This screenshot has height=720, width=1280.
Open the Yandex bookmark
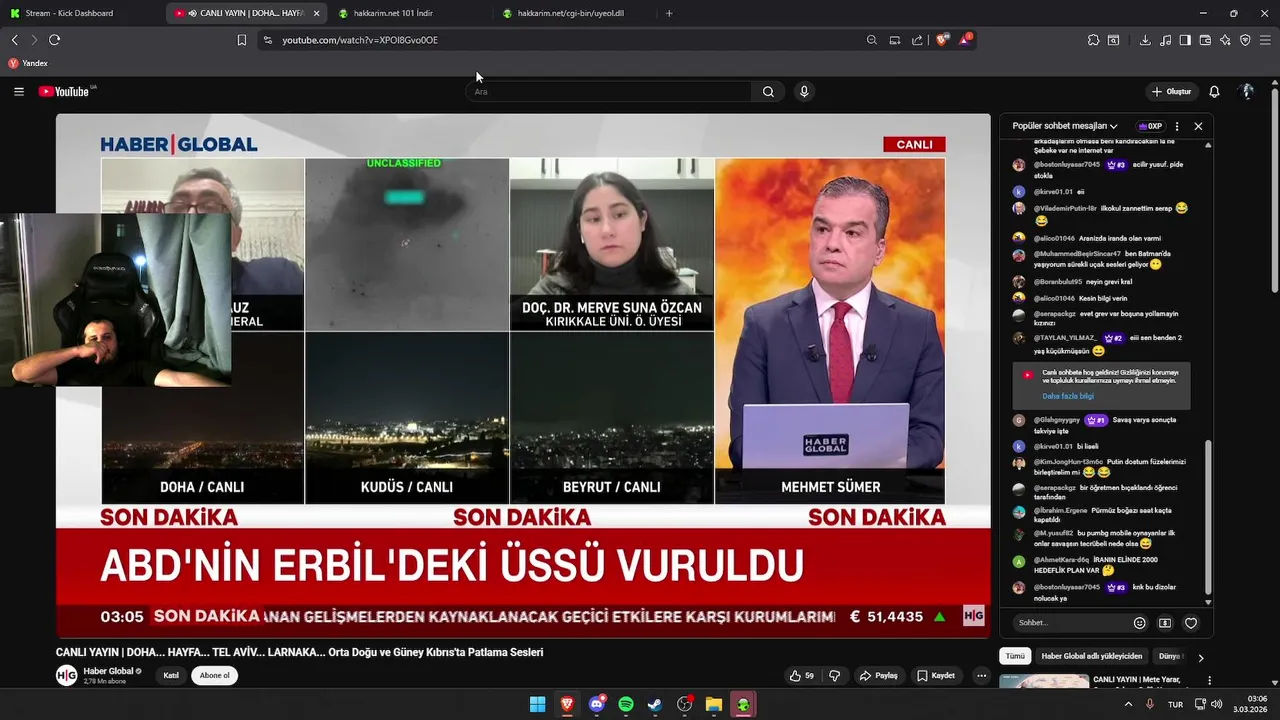click(x=28, y=63)
